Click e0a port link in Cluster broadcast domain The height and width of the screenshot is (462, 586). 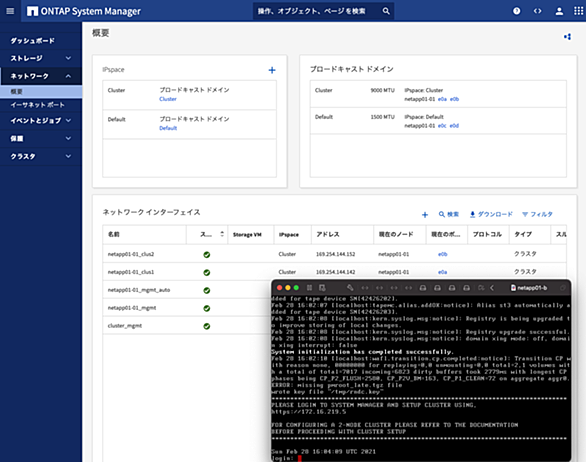pyautogui.click(x=442, y=99)
